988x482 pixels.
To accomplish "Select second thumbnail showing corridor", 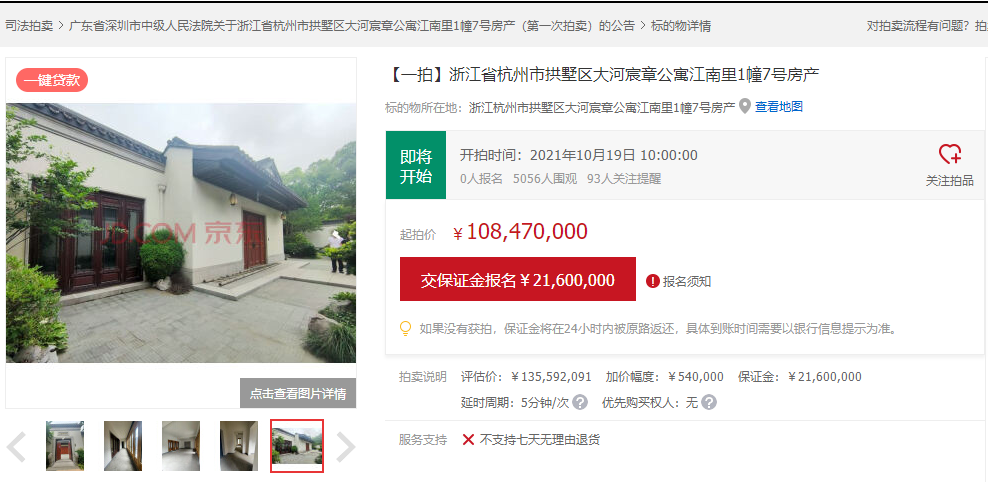I will (x=123, y=446).
